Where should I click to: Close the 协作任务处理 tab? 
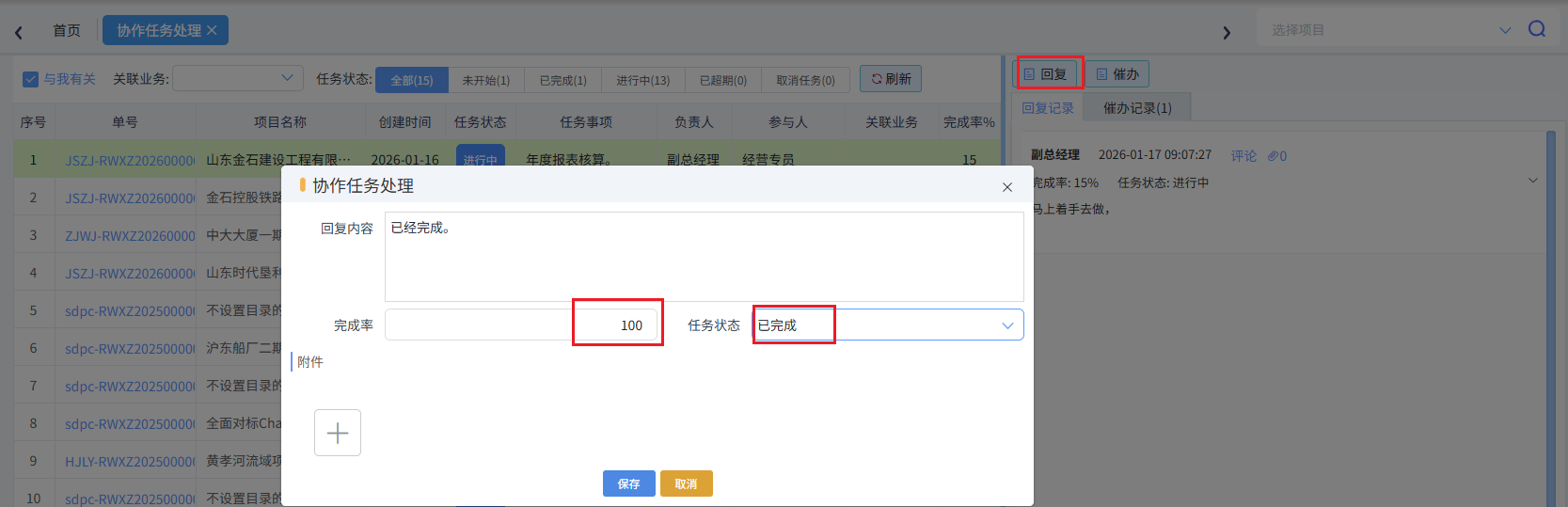(x=212, y=30)
